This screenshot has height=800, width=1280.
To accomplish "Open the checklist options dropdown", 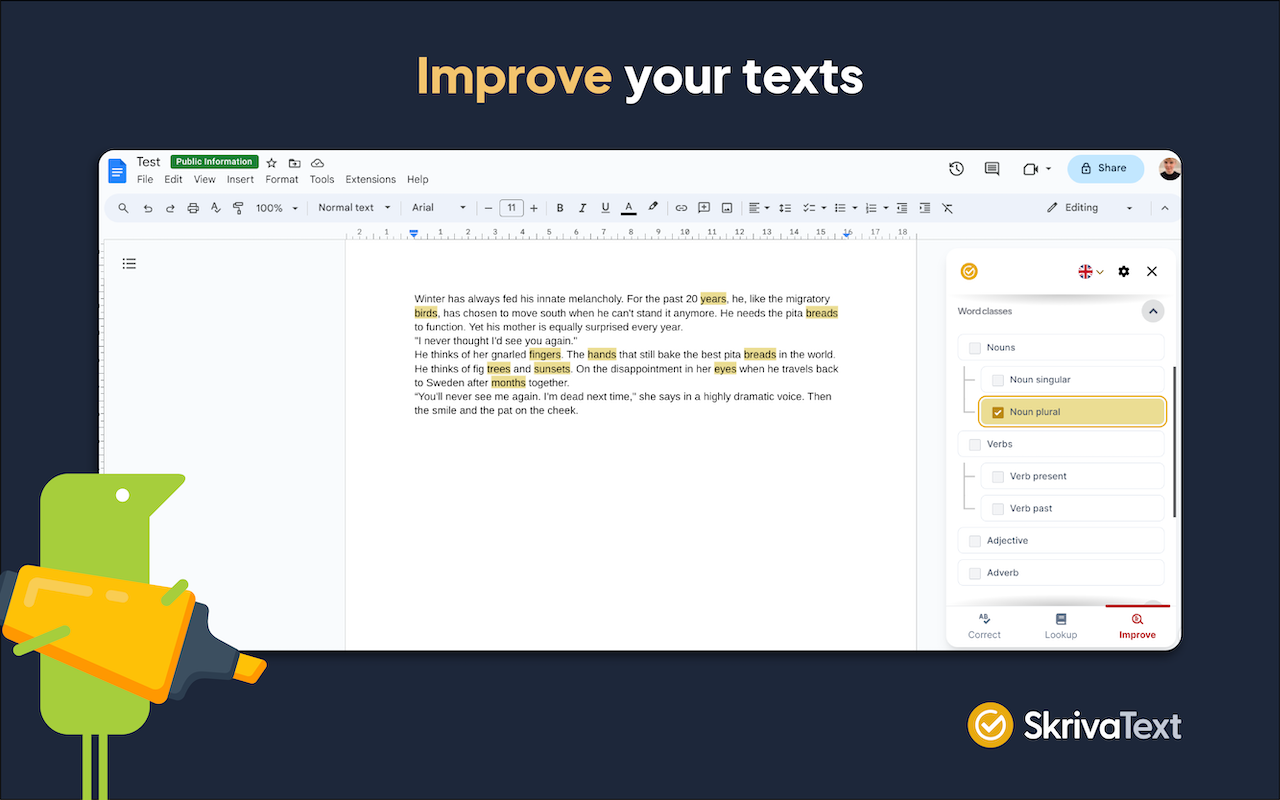I will (x=816, y=208).
